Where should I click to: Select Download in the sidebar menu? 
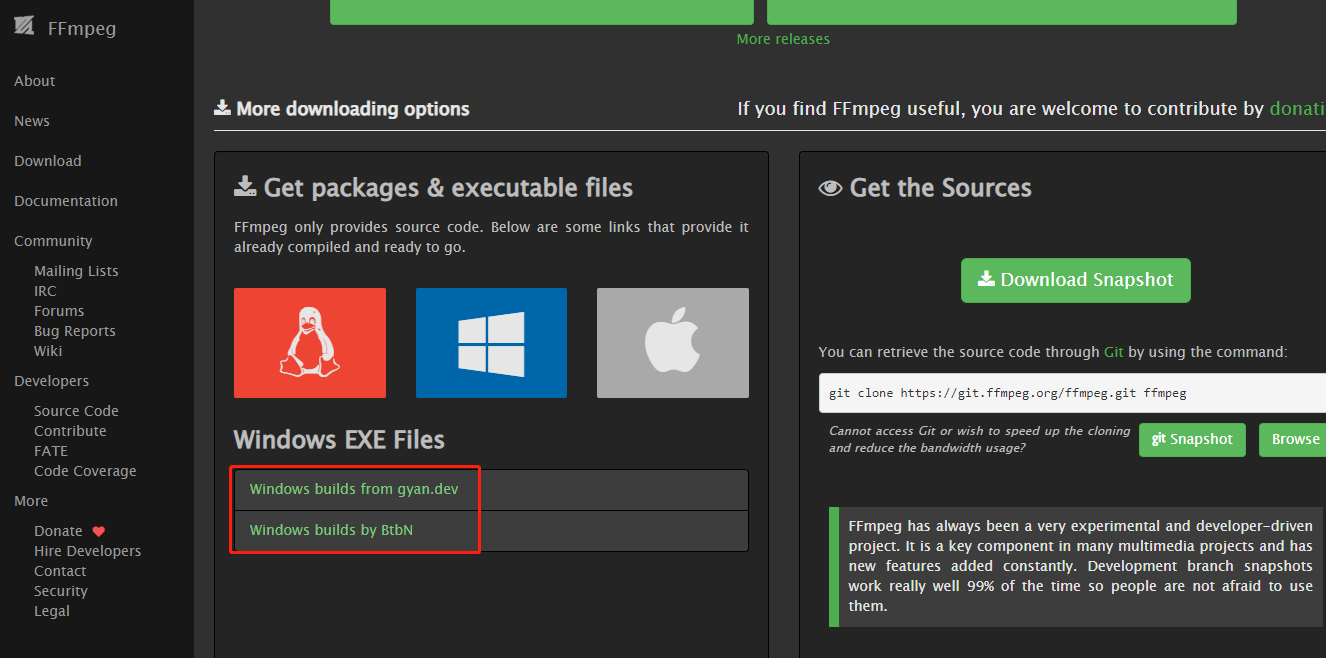point(47,160)
